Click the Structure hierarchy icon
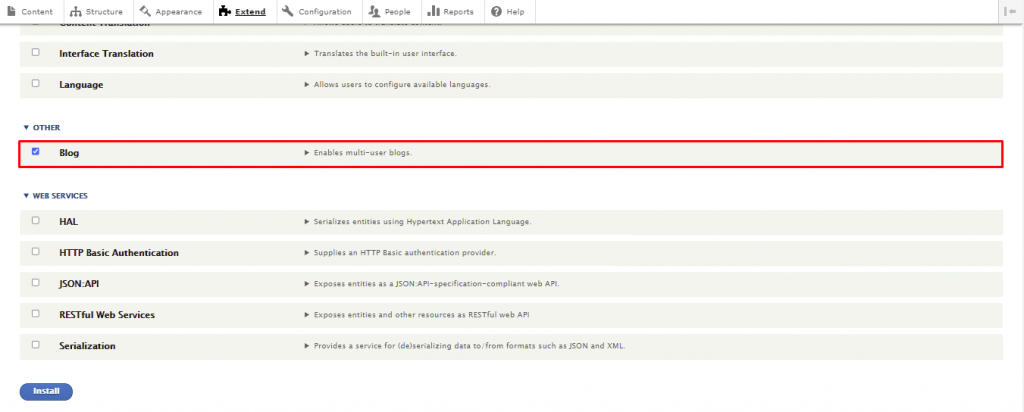The image size is (1024, 412). tap(76, 11)
